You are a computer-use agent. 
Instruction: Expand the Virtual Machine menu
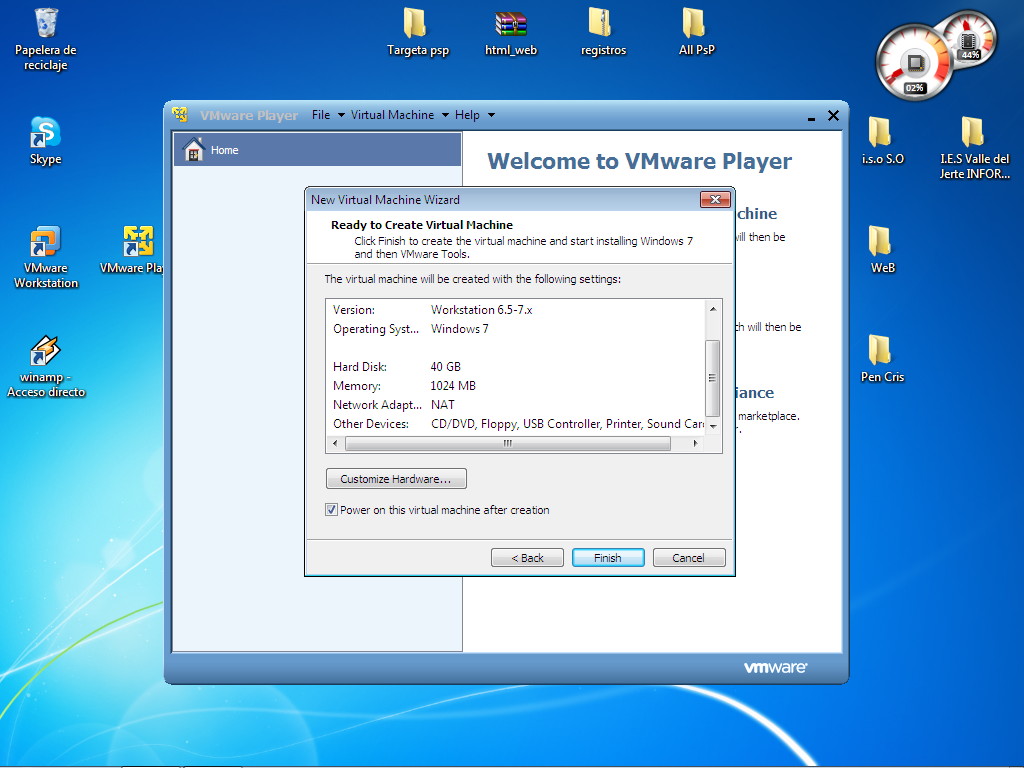399,115
